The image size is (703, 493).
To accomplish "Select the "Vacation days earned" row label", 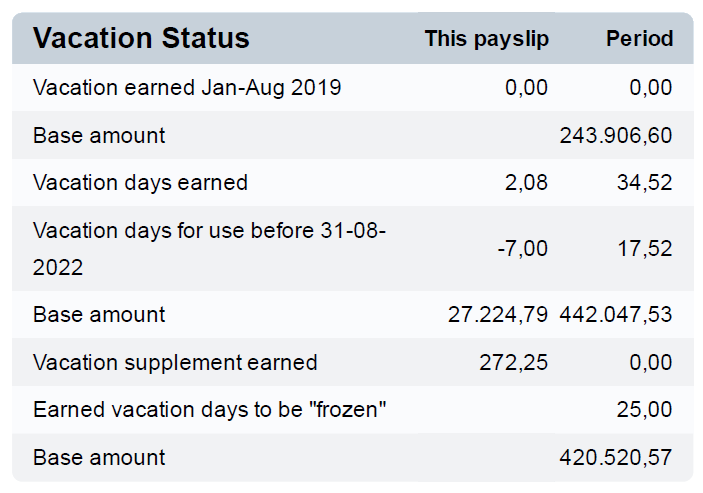I will (140, 183).
